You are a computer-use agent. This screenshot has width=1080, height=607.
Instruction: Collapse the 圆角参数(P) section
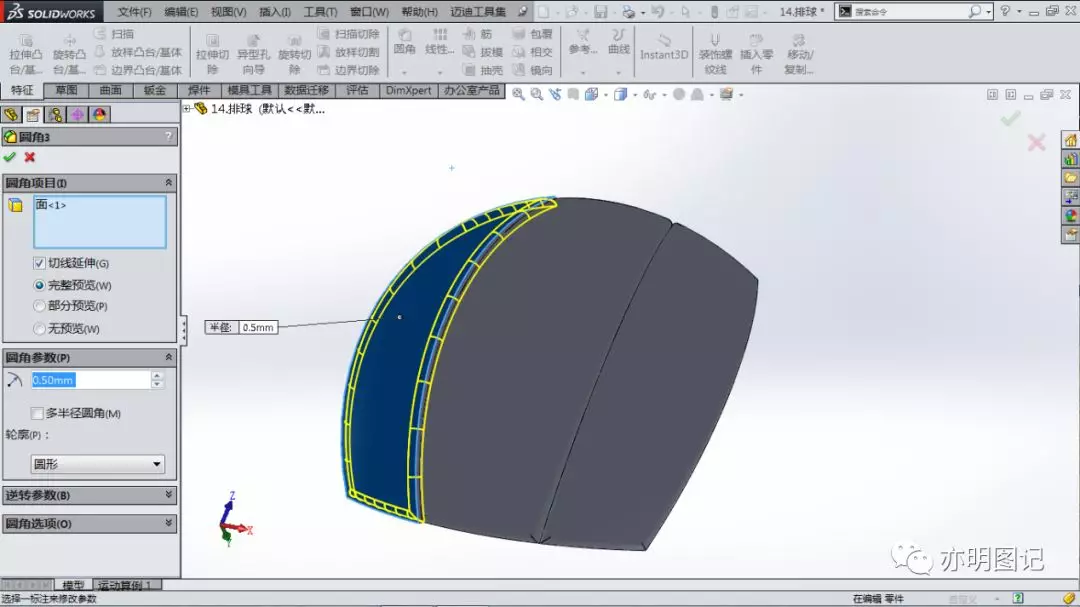click(x=169, y=357)
